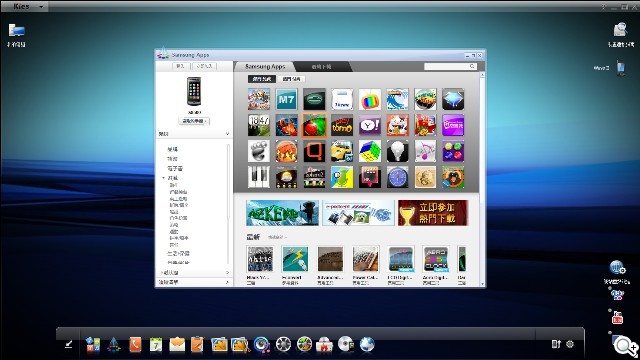Open the rainbow TV app icon
Viewport: 640px width, 360px height.
[x=370, y=99]
